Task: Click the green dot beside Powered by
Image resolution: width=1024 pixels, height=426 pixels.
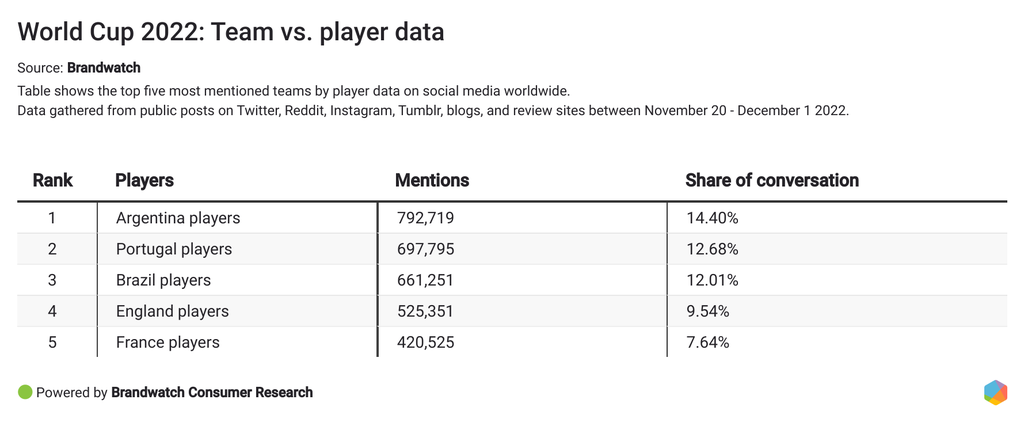Action: coord(25,393)
